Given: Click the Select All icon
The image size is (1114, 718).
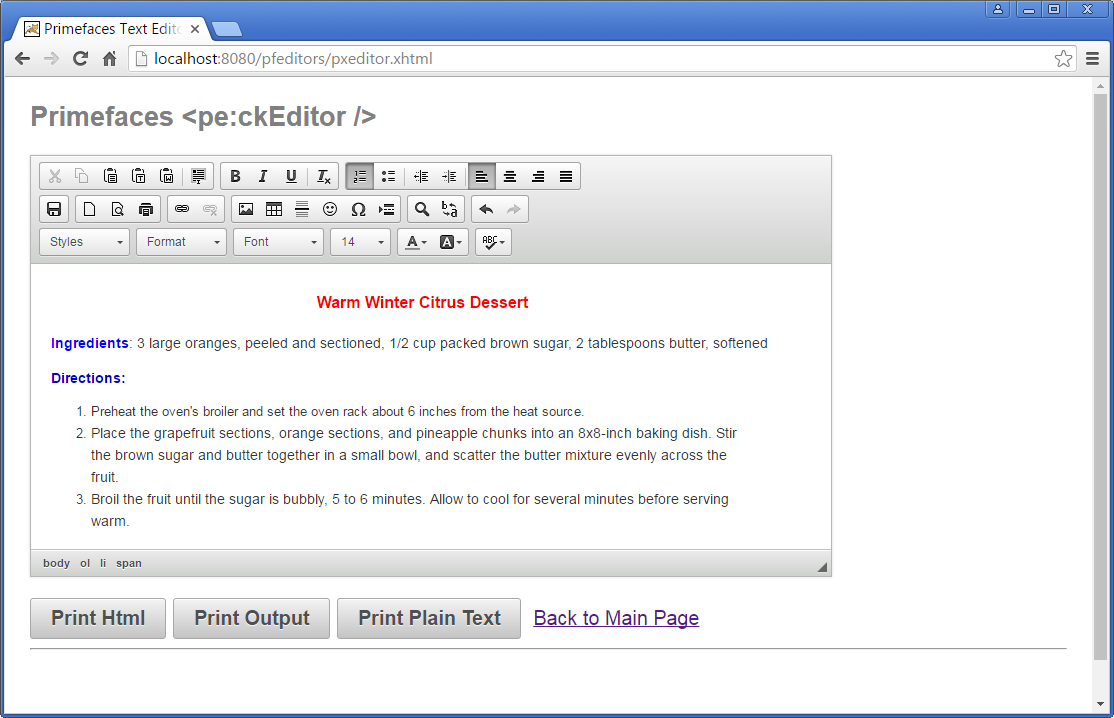Looking at the screenshot, I should (198, 176).
